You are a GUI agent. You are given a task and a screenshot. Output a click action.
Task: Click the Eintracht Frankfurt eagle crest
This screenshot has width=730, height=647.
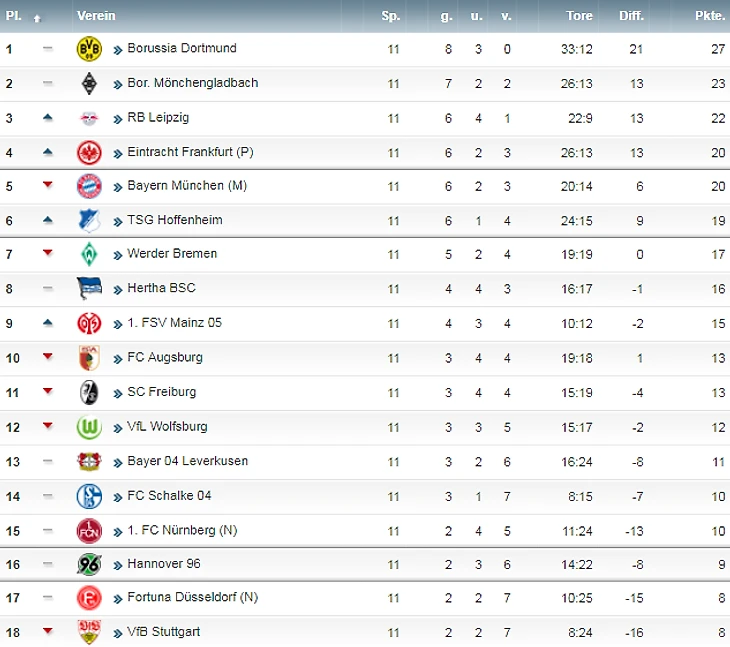click(90, 152)
